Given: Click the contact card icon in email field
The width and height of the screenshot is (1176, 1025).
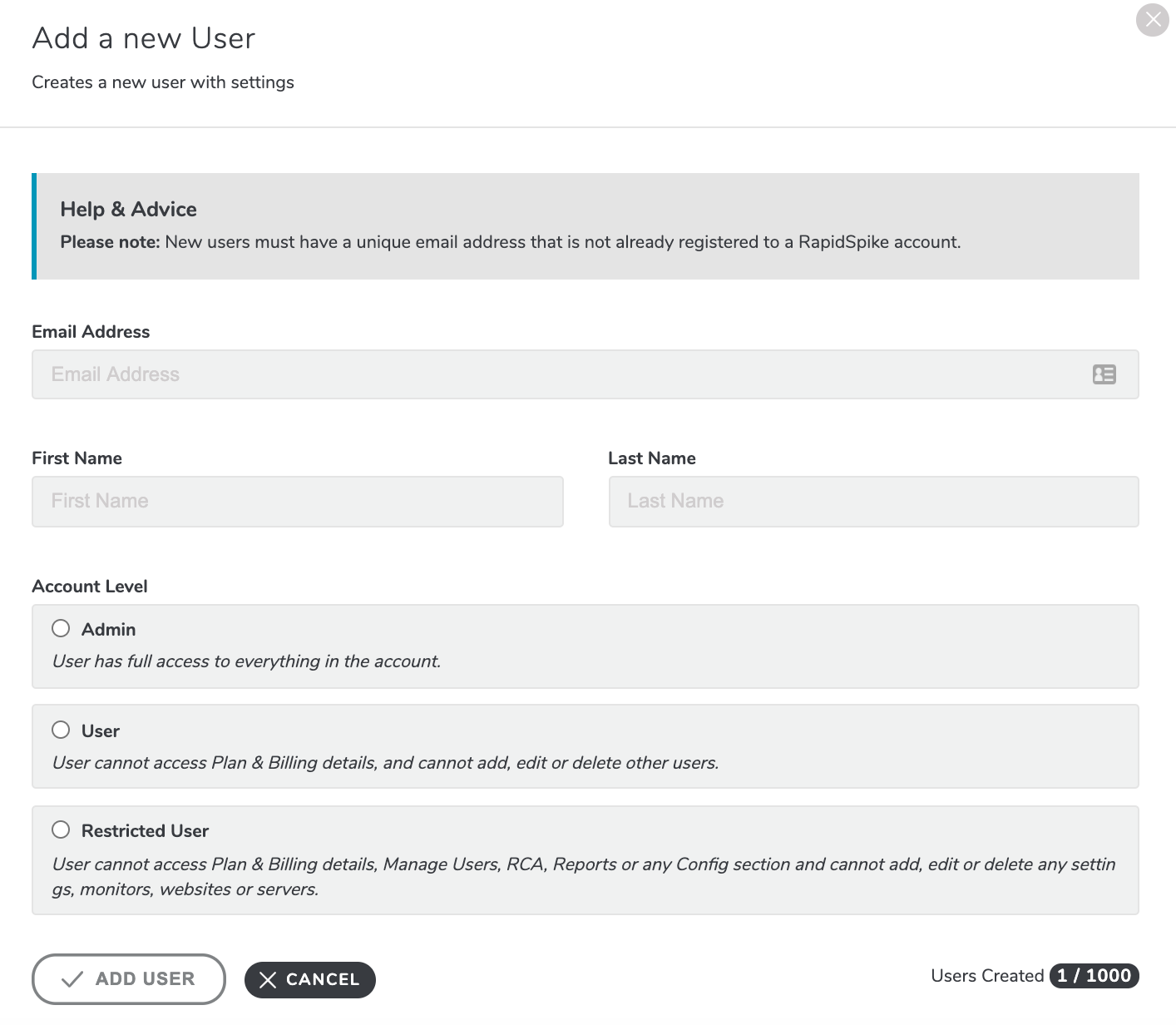Looking at the screenshot, I should pyautogui.click(x=1104, y=374).
